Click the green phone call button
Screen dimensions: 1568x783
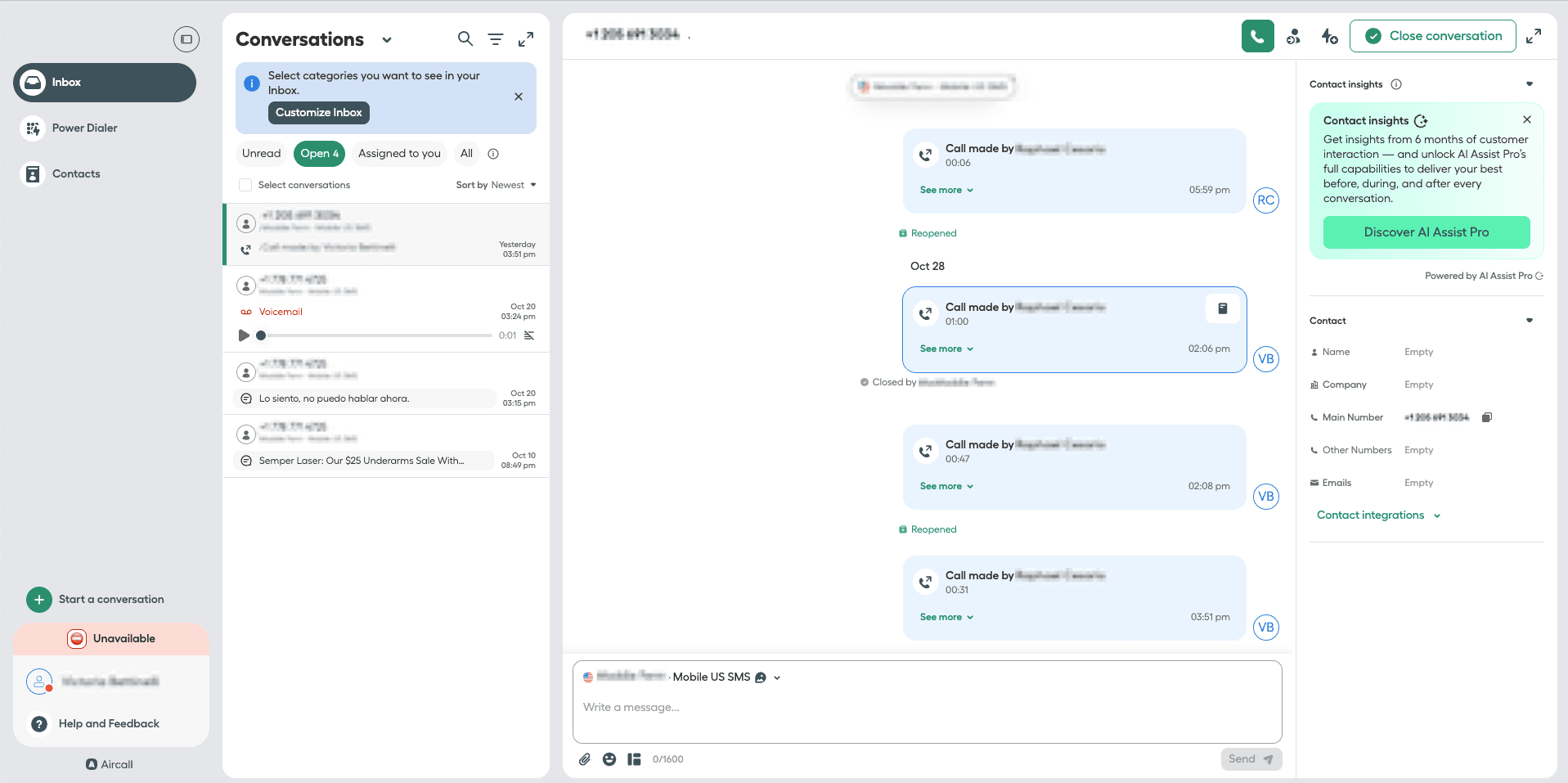(1257, 36)
